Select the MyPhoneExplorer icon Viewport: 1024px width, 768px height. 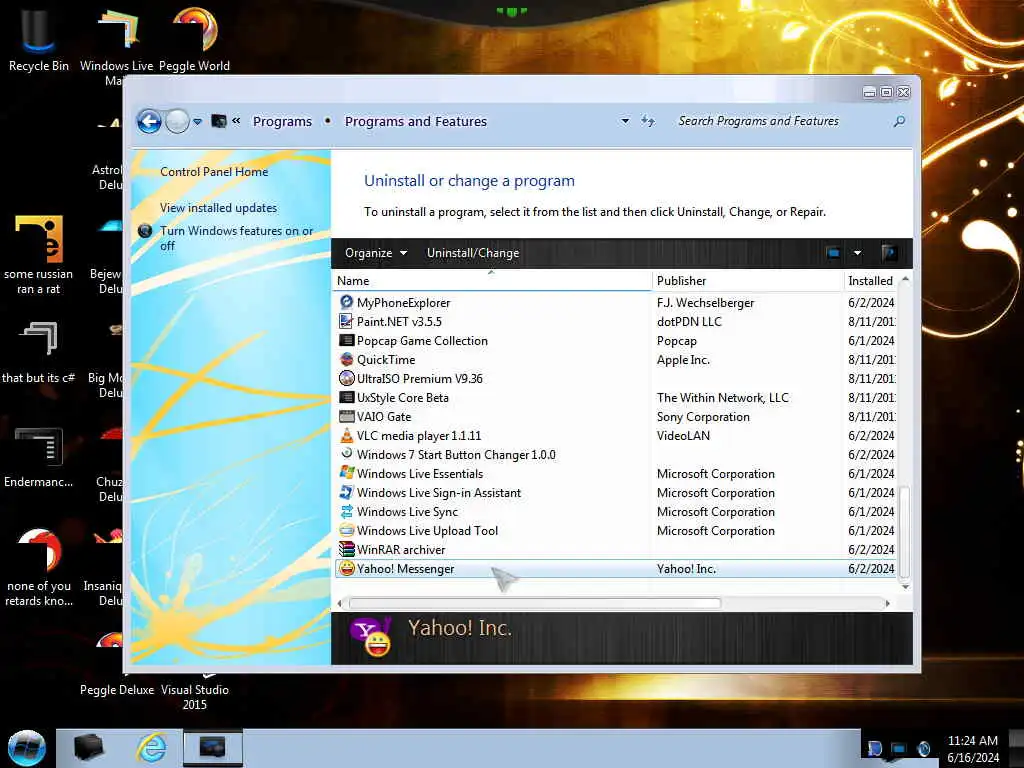click(347, 302)
